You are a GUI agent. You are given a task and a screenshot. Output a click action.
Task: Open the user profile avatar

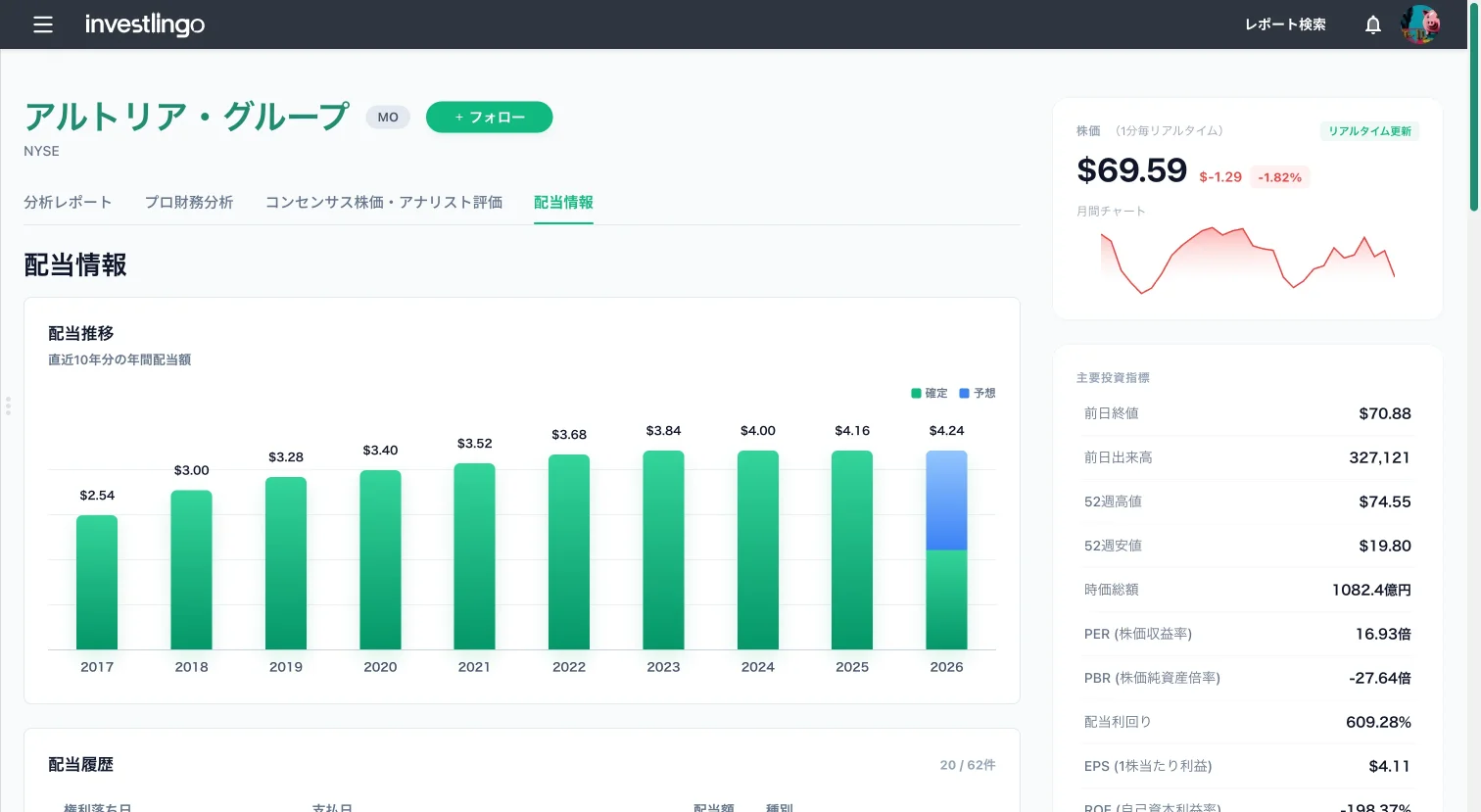pyautogui.click(x=1420, y=24)
